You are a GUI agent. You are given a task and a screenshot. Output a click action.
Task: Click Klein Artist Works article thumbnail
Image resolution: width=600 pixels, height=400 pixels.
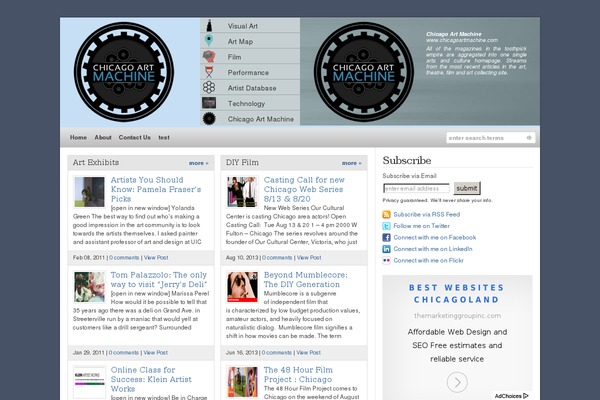pos(89,382)
